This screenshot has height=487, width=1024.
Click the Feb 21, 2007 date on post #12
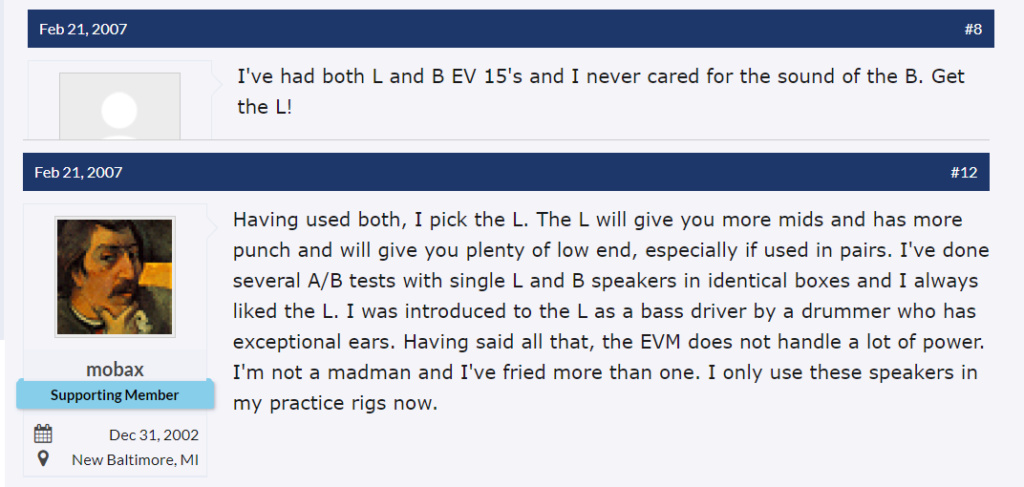pos(78,172)
